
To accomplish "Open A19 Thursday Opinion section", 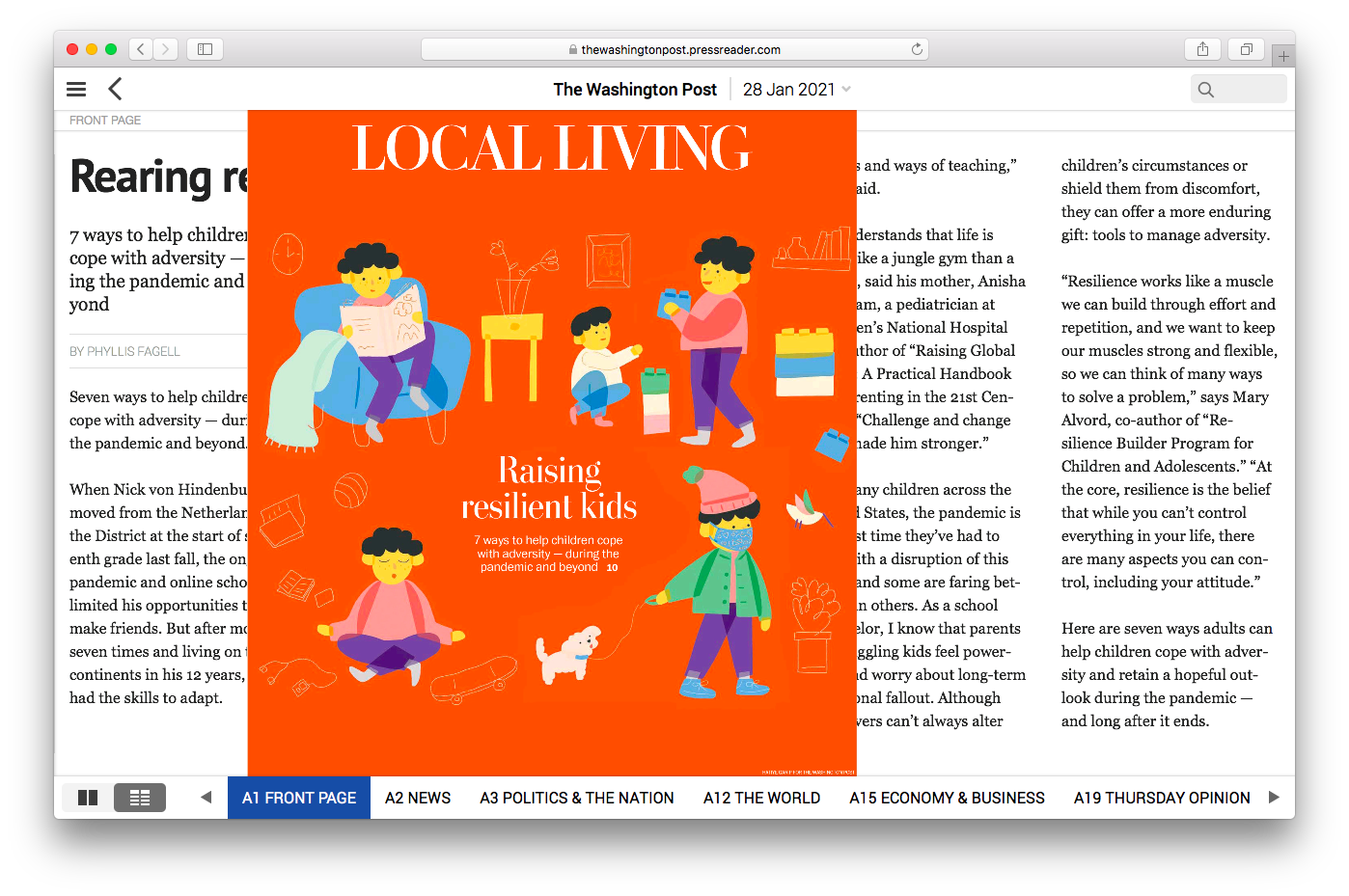I will (x=1162, y=798).
